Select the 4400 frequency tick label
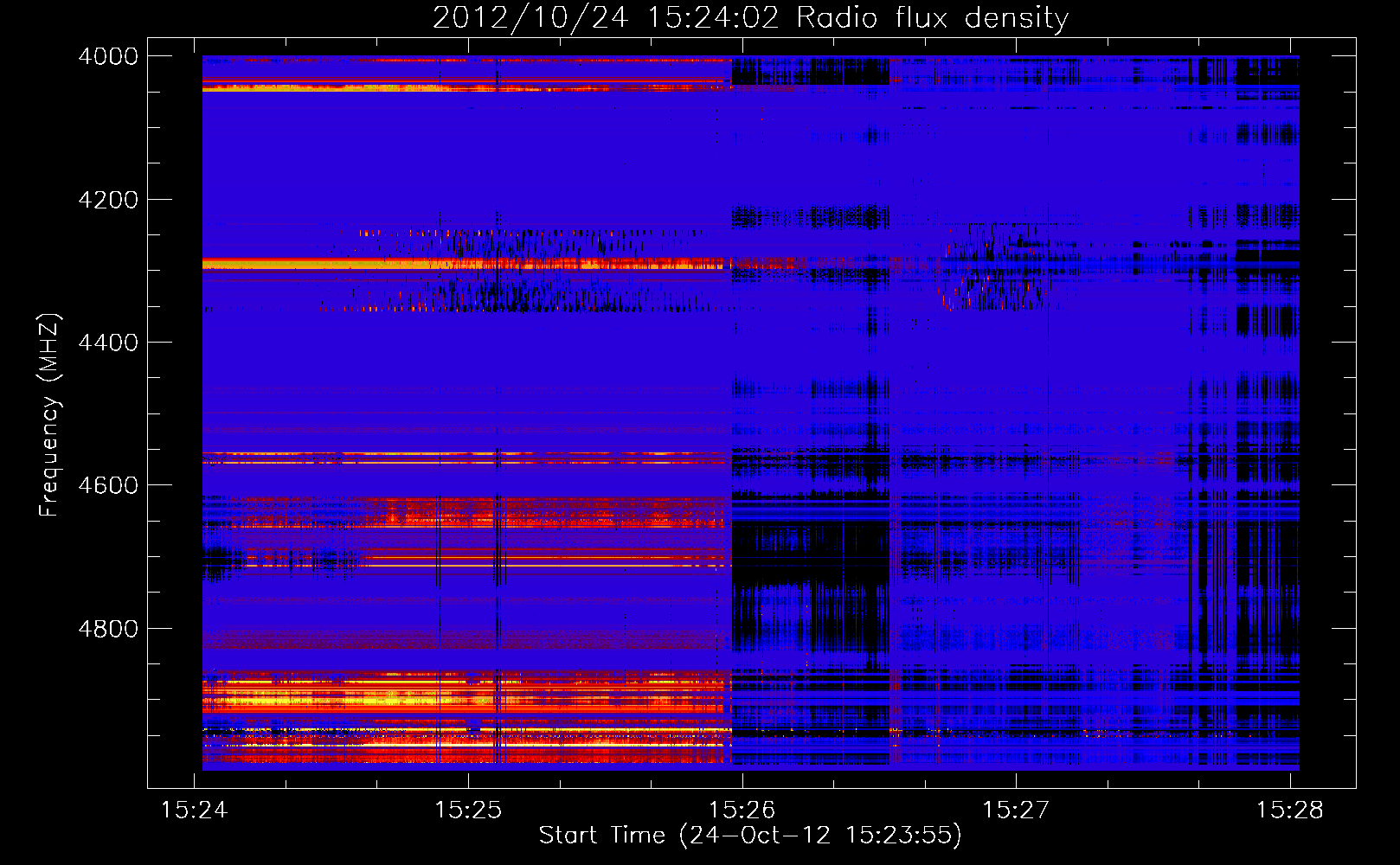This screenshot has height=865, width=1400. point(108,343)
